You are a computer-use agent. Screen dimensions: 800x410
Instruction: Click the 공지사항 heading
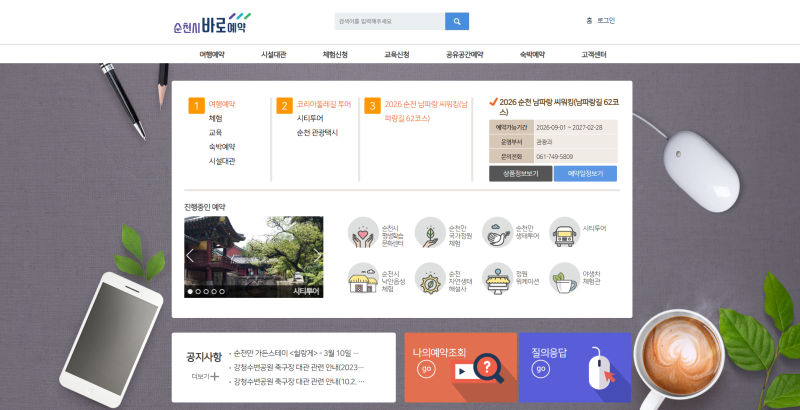(204, 357)
